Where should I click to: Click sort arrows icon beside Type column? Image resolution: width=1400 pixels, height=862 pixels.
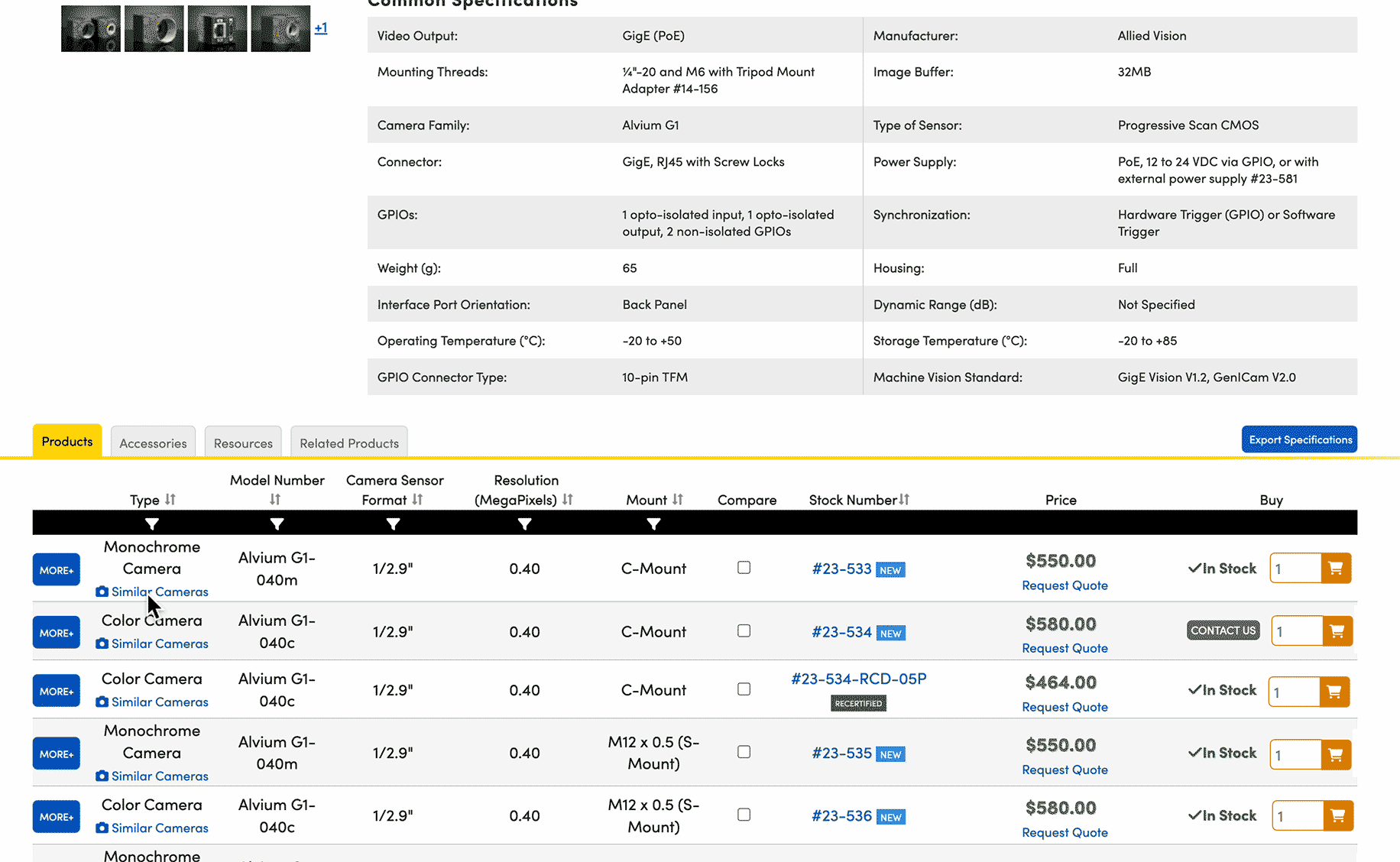point(170,500)
